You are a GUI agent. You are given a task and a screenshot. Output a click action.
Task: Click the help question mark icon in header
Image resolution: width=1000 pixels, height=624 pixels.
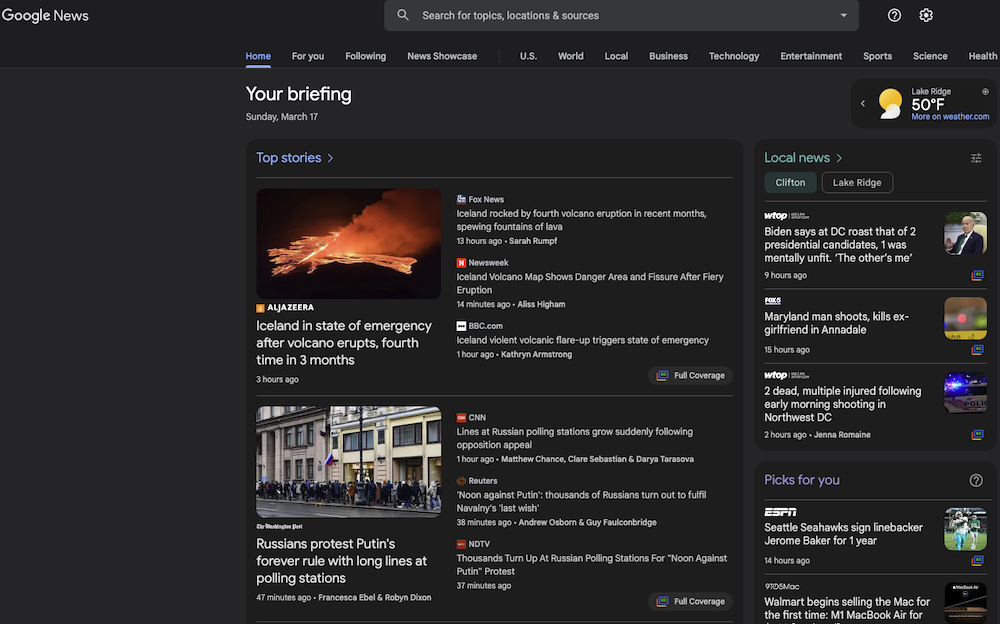pyautogui.click(x=894, y=15)
